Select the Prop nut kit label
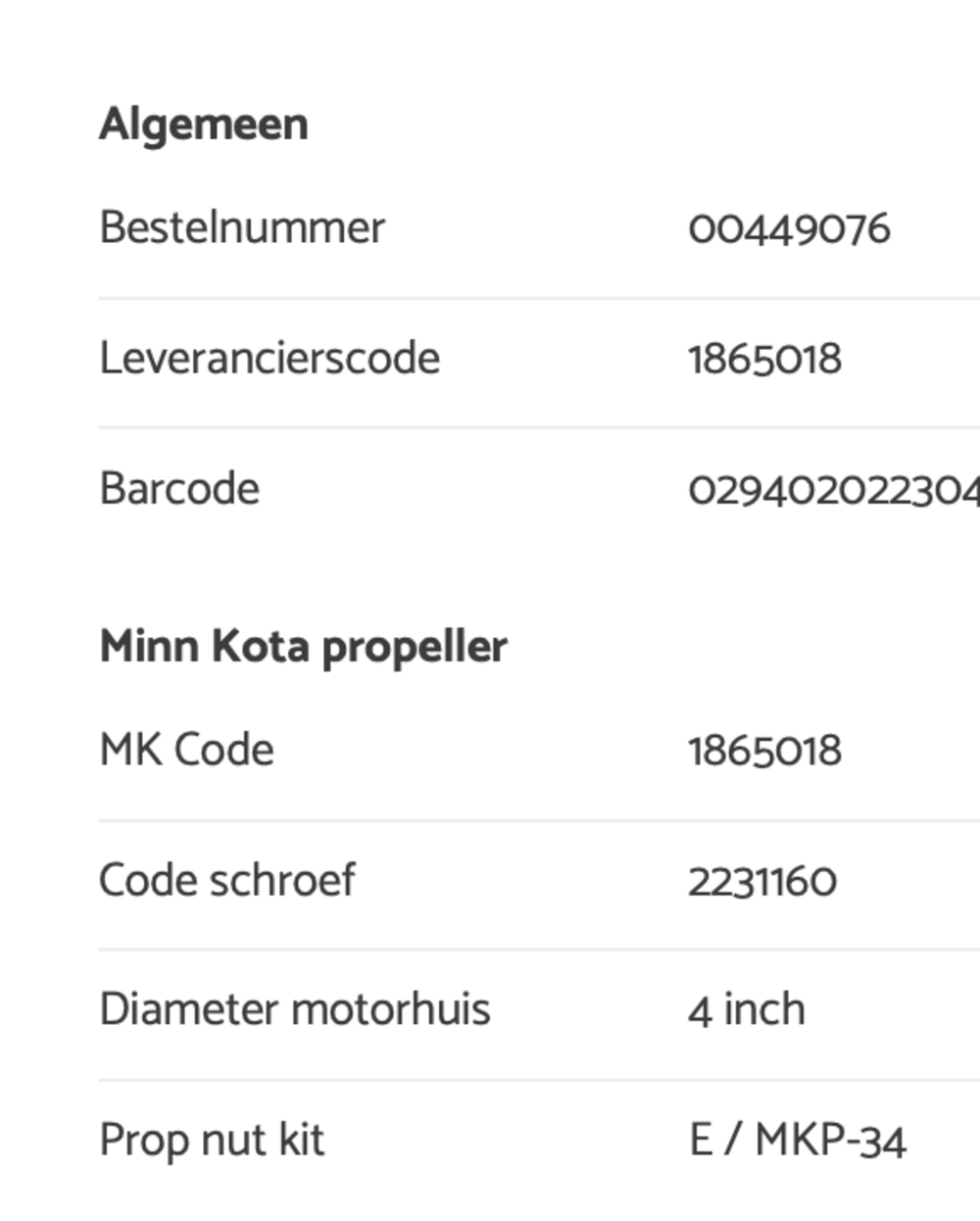This screenshot has width=980, height=1221. [212, 1141]
